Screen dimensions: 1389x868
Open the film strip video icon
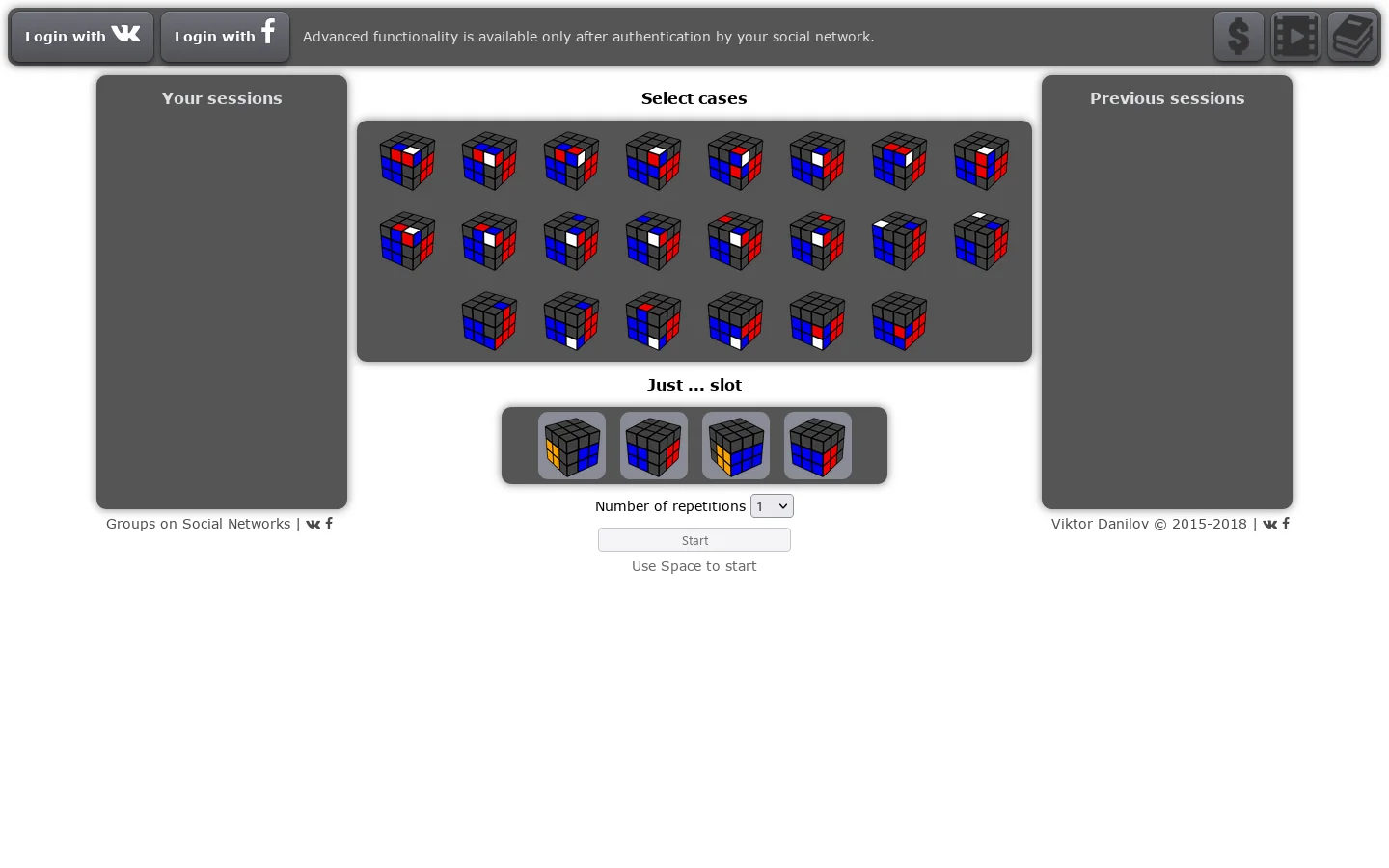[1295, 37]
